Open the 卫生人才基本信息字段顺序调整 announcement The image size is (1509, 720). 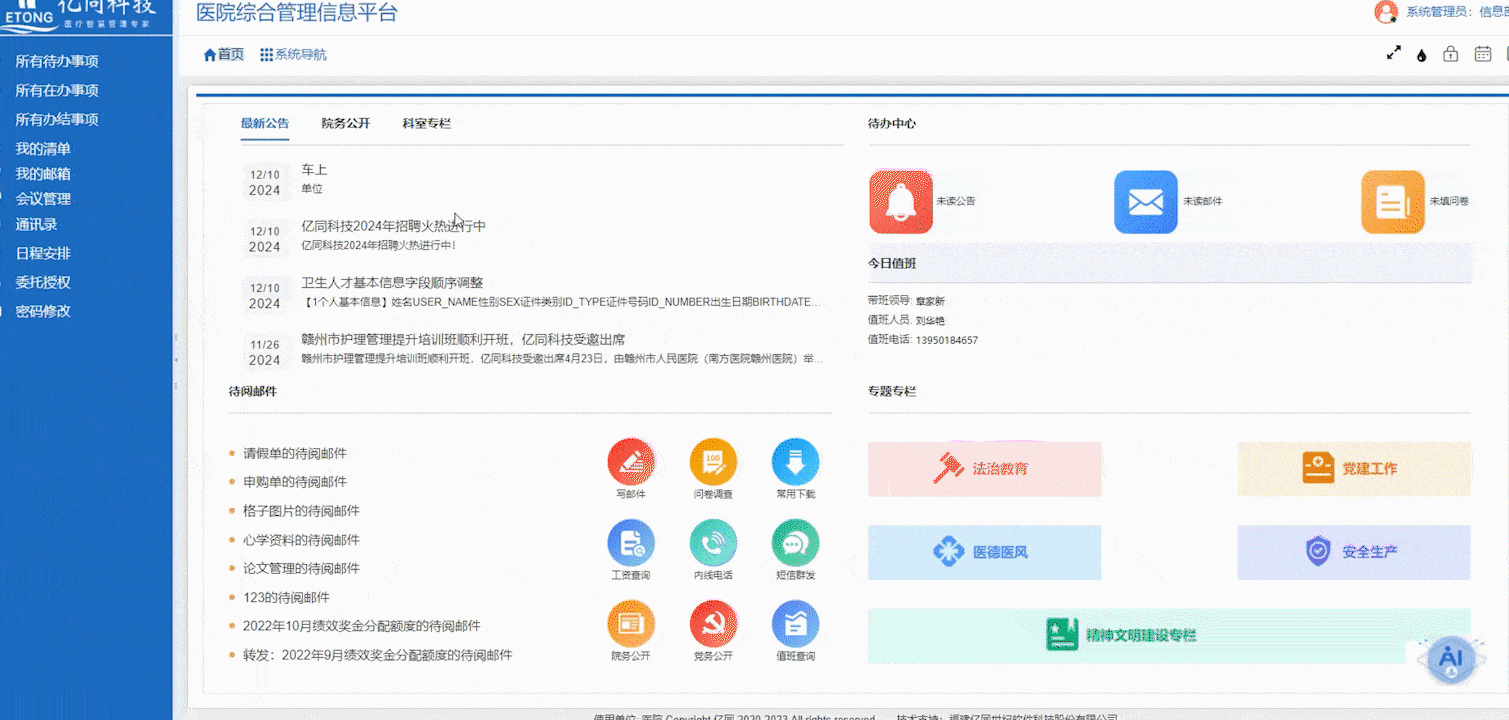392,283
